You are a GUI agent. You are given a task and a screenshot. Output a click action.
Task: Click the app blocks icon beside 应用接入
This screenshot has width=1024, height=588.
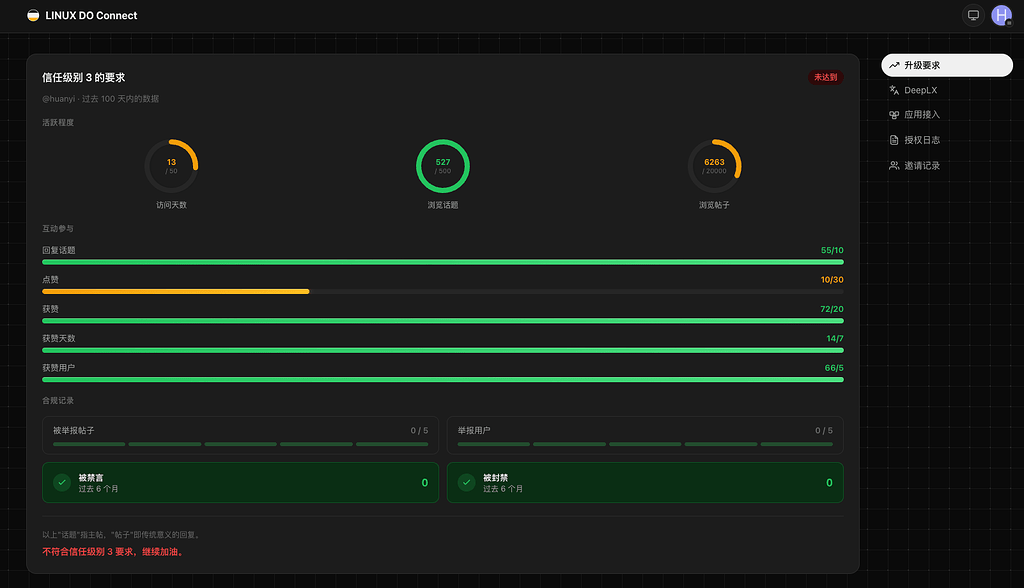(894, 115)
